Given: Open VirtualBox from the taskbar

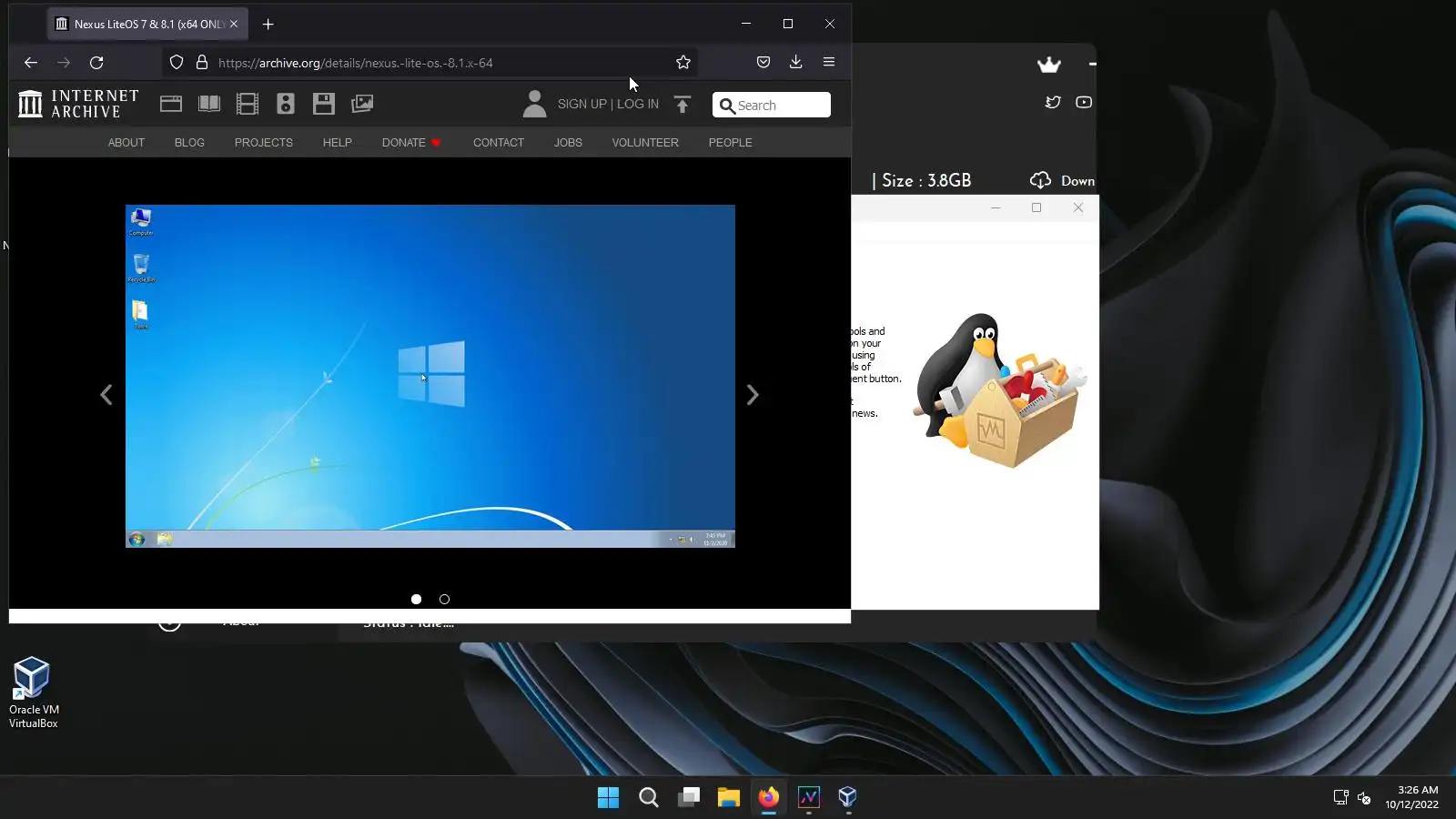Looking at the screenshot, I should [848, 798].
